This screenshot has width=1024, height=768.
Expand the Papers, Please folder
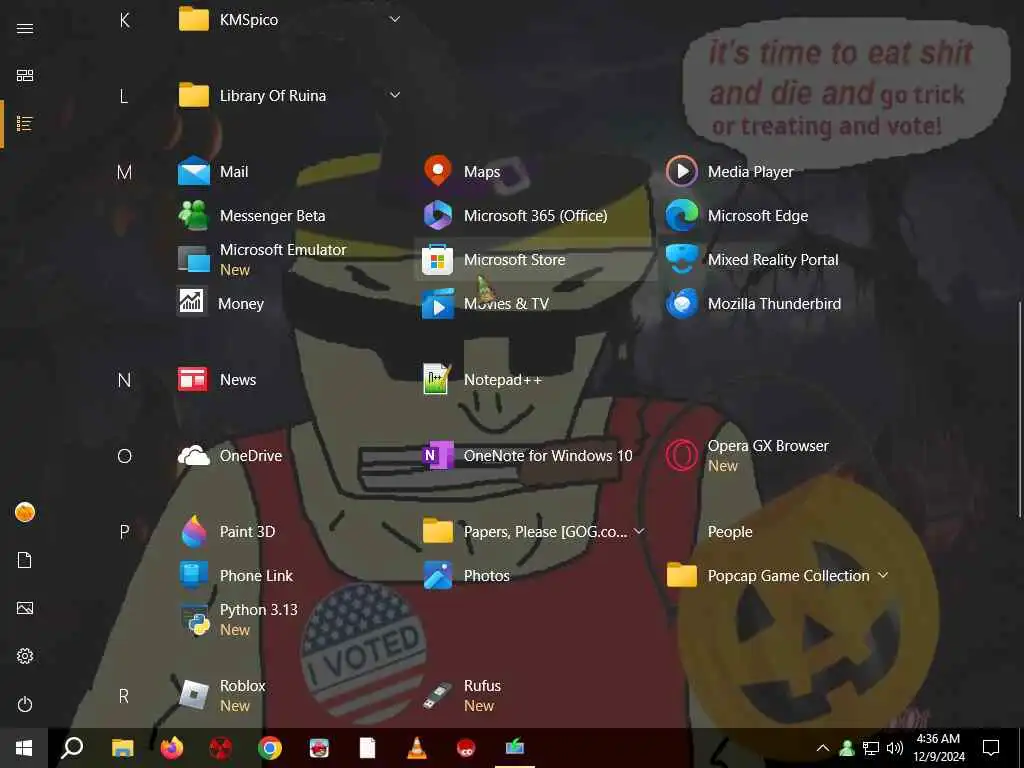[639, 532]
